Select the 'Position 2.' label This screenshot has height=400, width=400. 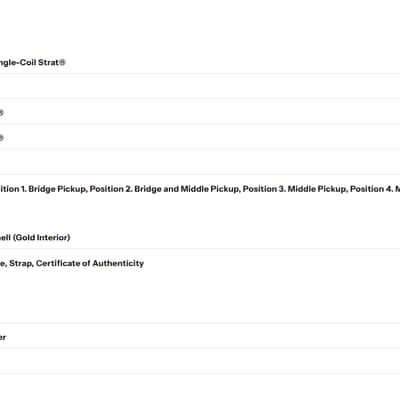point(111,189)
